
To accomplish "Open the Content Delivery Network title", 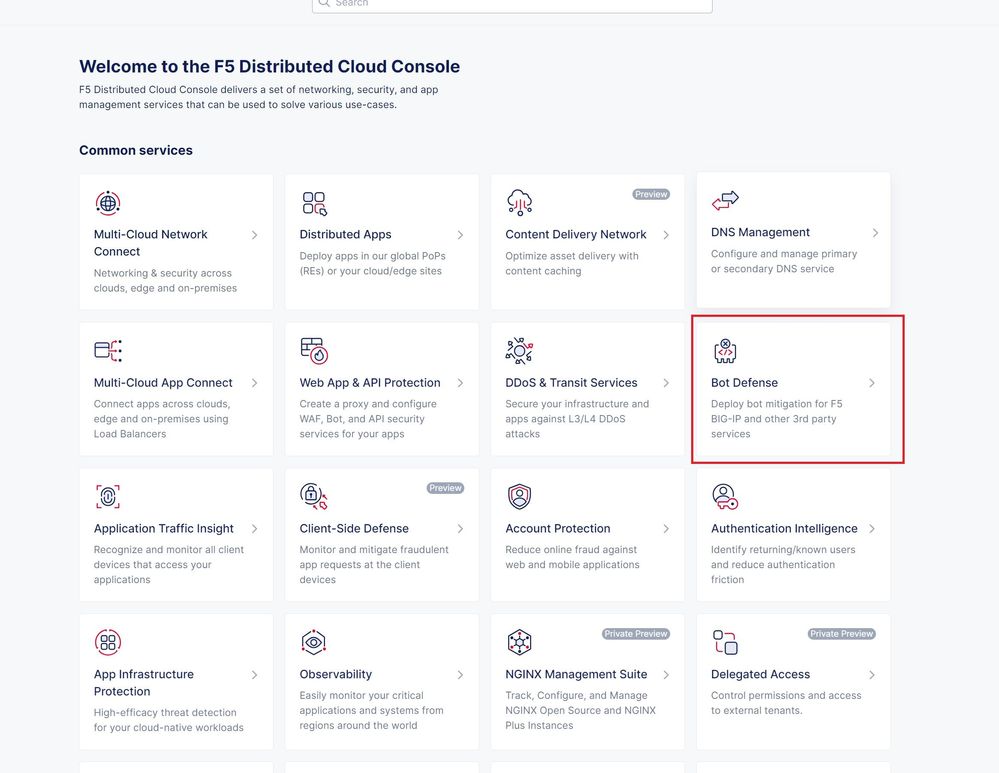I will [x=576, y=235].
